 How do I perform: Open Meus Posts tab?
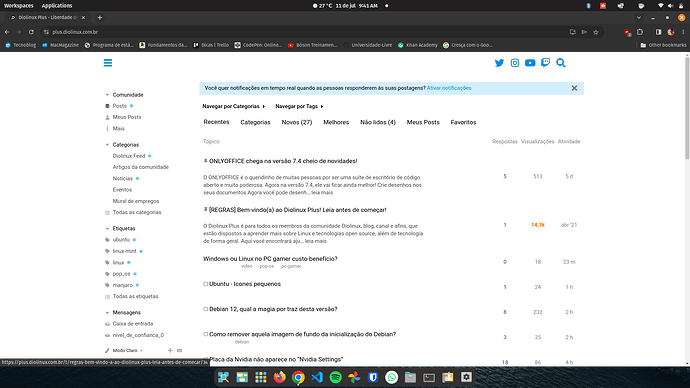coord(423,122)
